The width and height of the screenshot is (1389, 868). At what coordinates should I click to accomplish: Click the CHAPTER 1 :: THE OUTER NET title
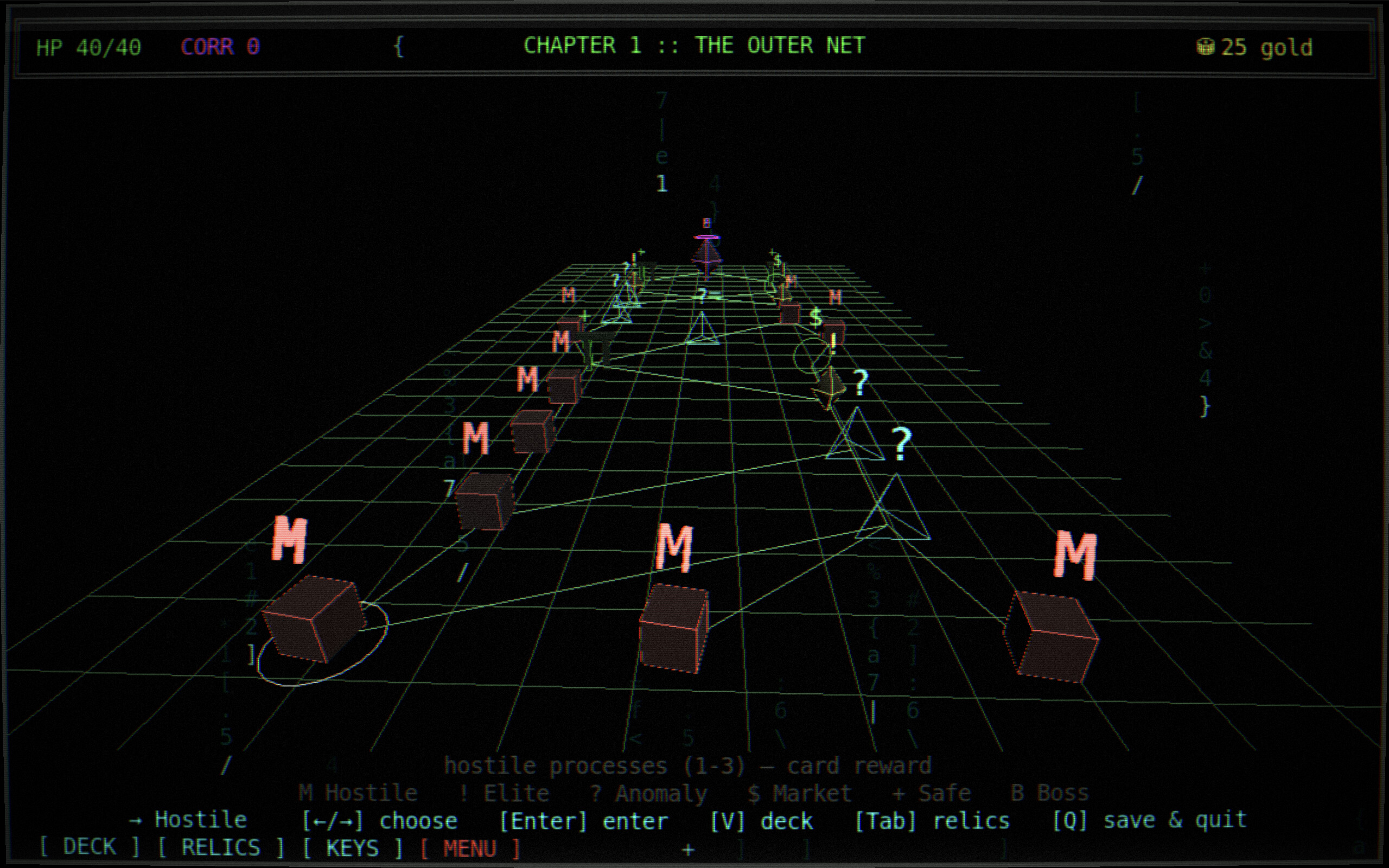[x=694, y=46]
